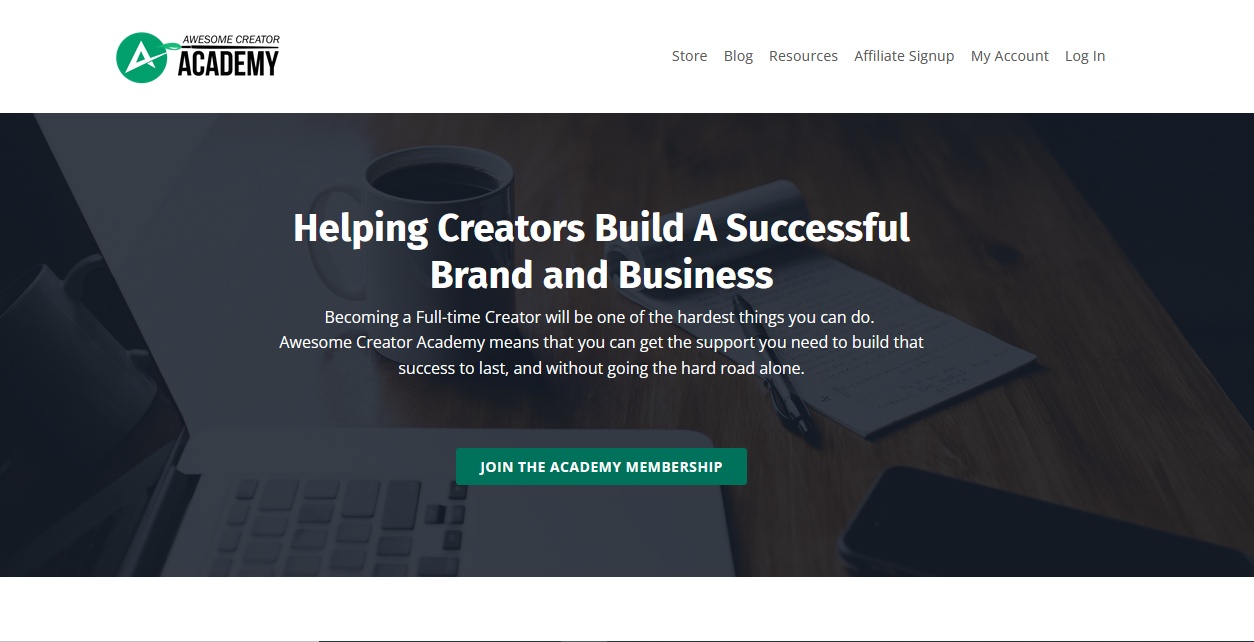1254x642 pixels.
Task: Select Log In in the header
Action: [x=1085, y=56]
